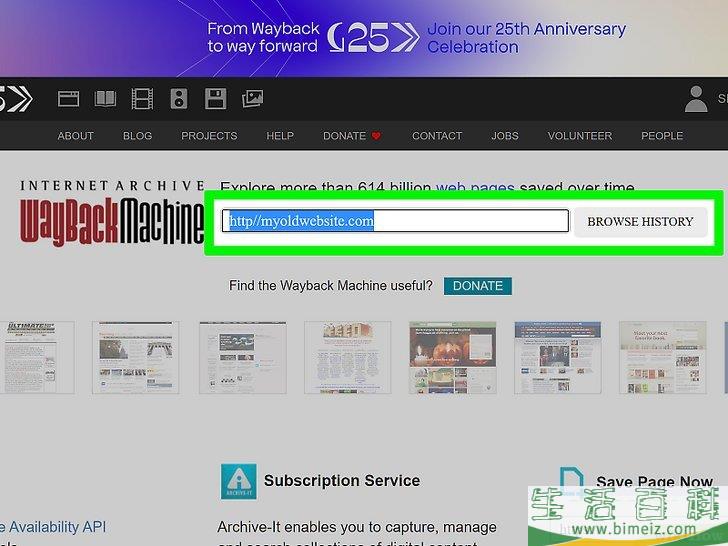
Task: Open the PEOPLE menu item
Action: click(662, 136)
